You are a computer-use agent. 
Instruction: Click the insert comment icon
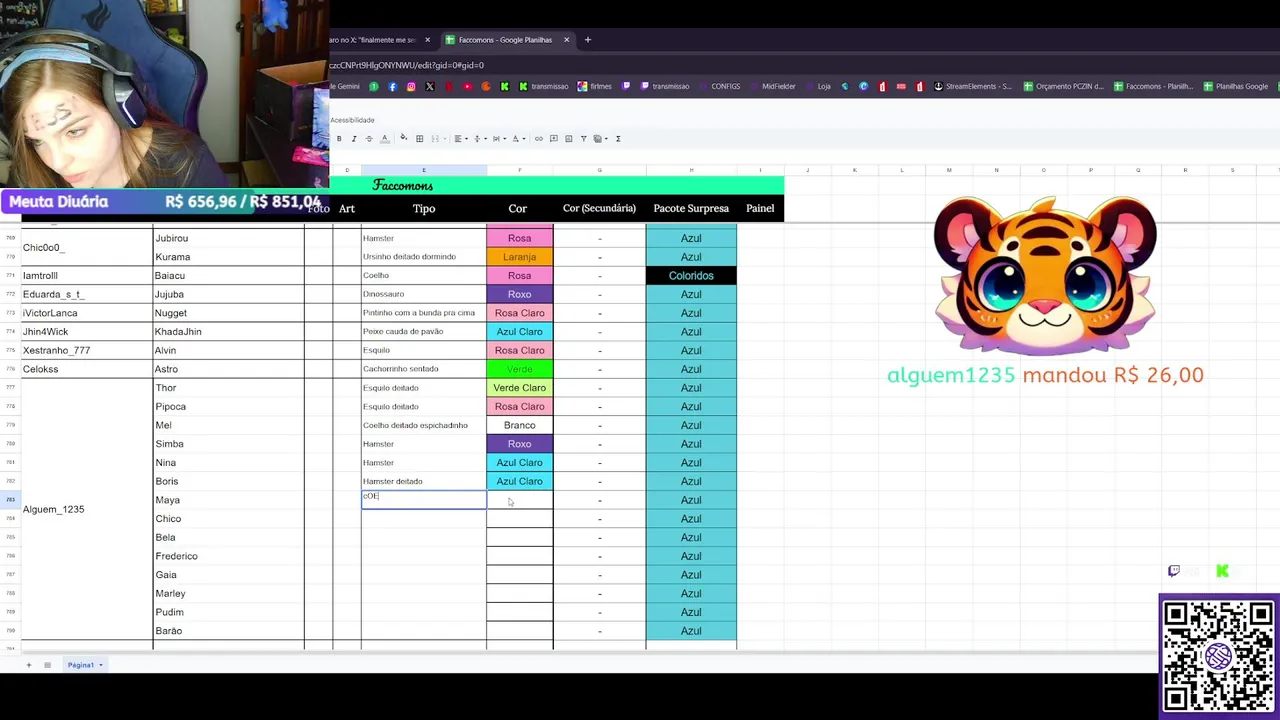click(x=554, y=138)
